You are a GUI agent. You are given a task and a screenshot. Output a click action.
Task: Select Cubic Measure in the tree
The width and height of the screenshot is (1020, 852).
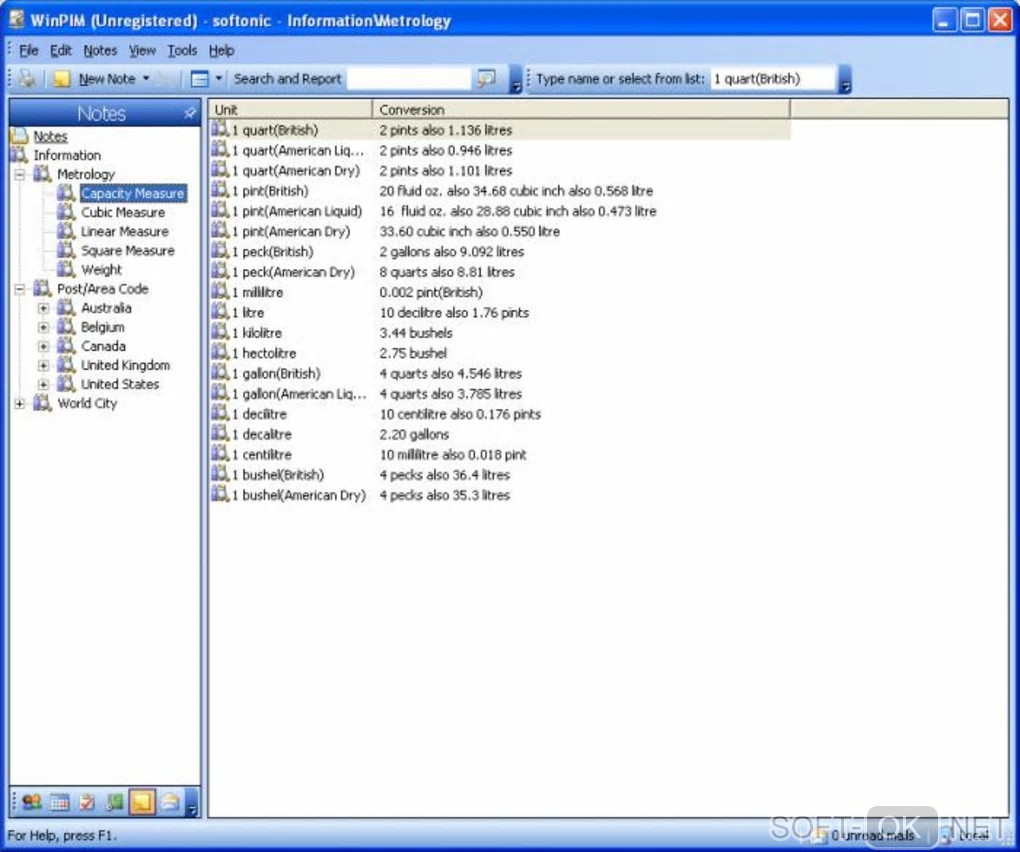coord(123,212)
